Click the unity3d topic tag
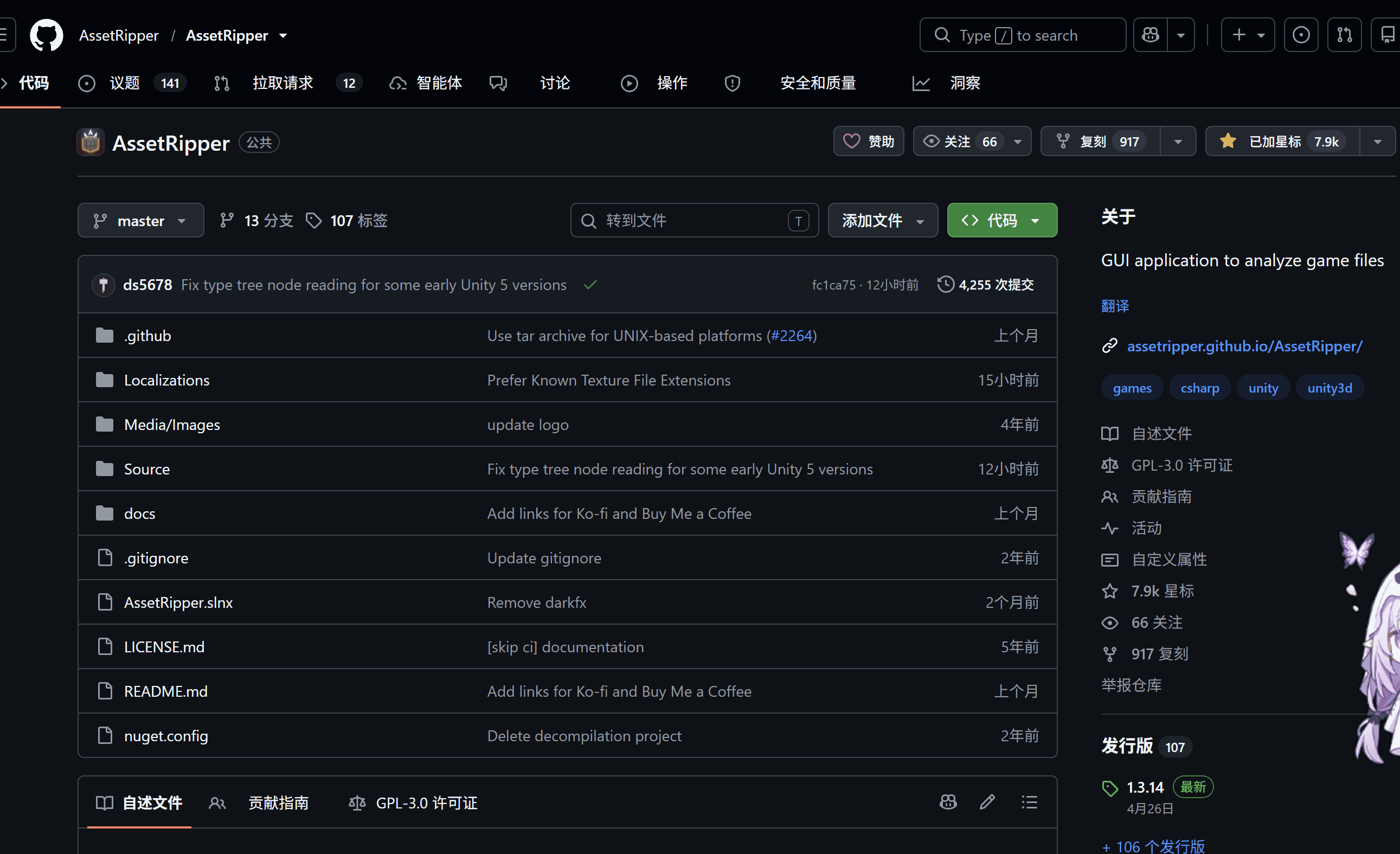Image resolution: width=1400 pixels, height=854 pixels. tap(1330, 388)
